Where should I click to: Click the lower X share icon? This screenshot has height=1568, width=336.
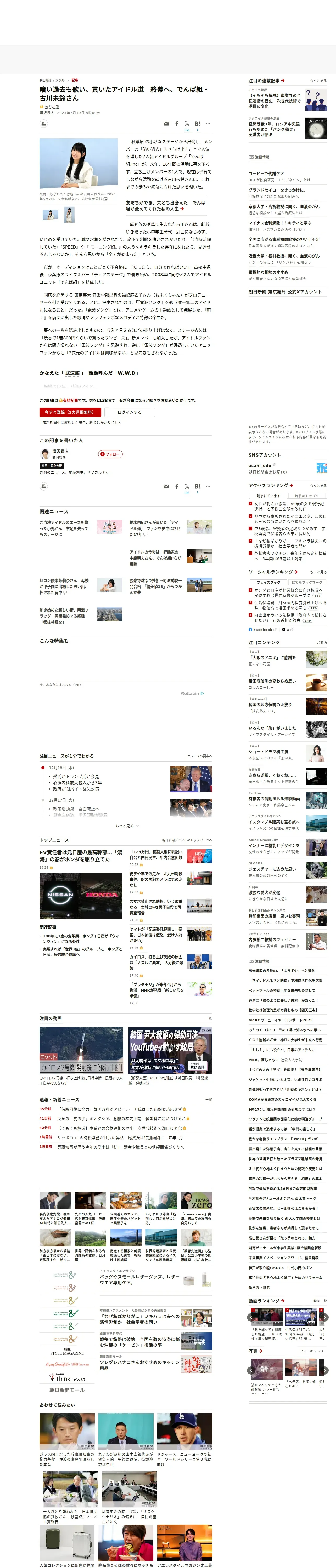(x=187, y=486)
